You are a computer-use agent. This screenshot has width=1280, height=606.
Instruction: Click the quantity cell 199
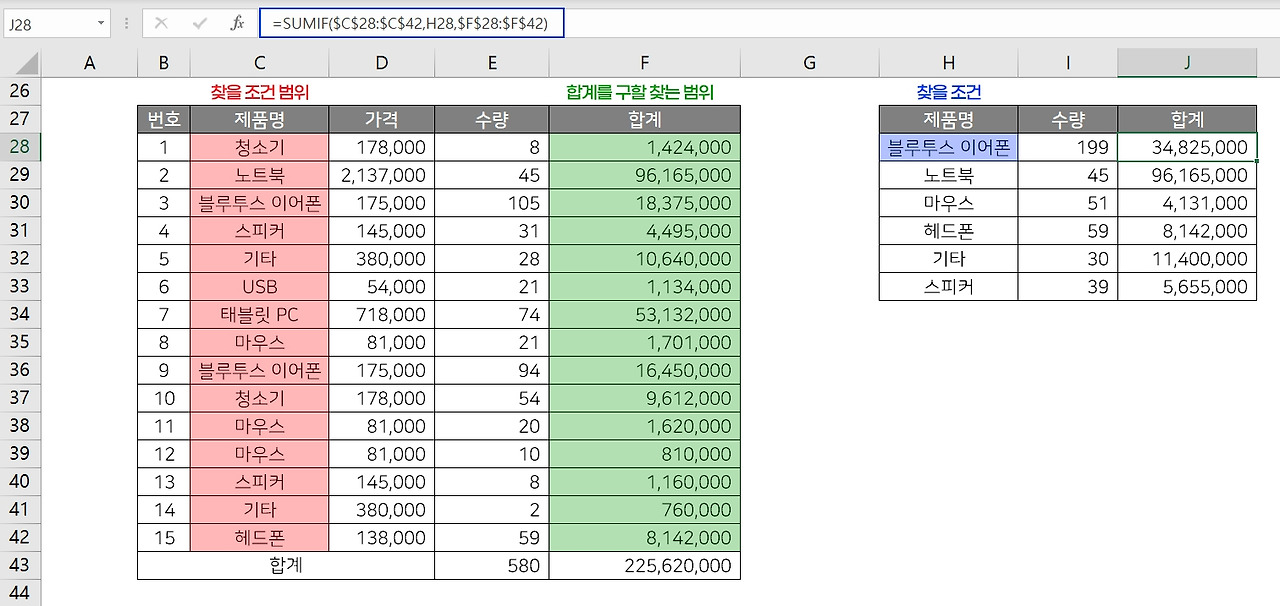[1068, 148]
